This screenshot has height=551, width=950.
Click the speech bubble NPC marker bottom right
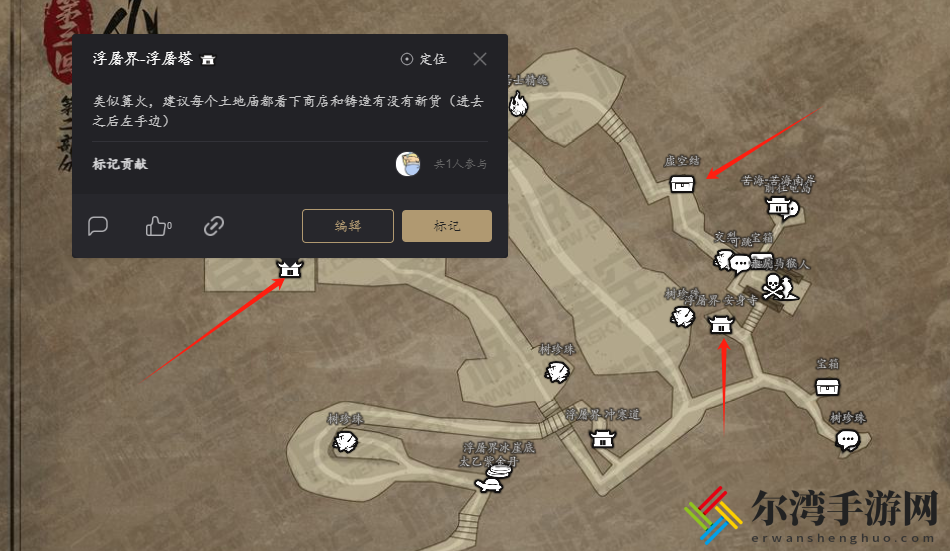tap(848, 439)
